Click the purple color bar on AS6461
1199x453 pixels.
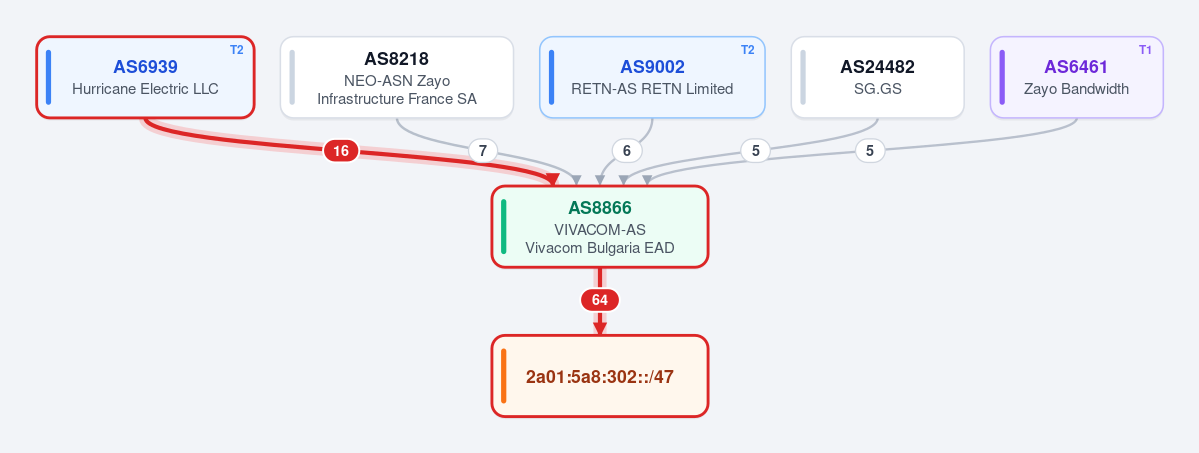tap(1002, 77)
